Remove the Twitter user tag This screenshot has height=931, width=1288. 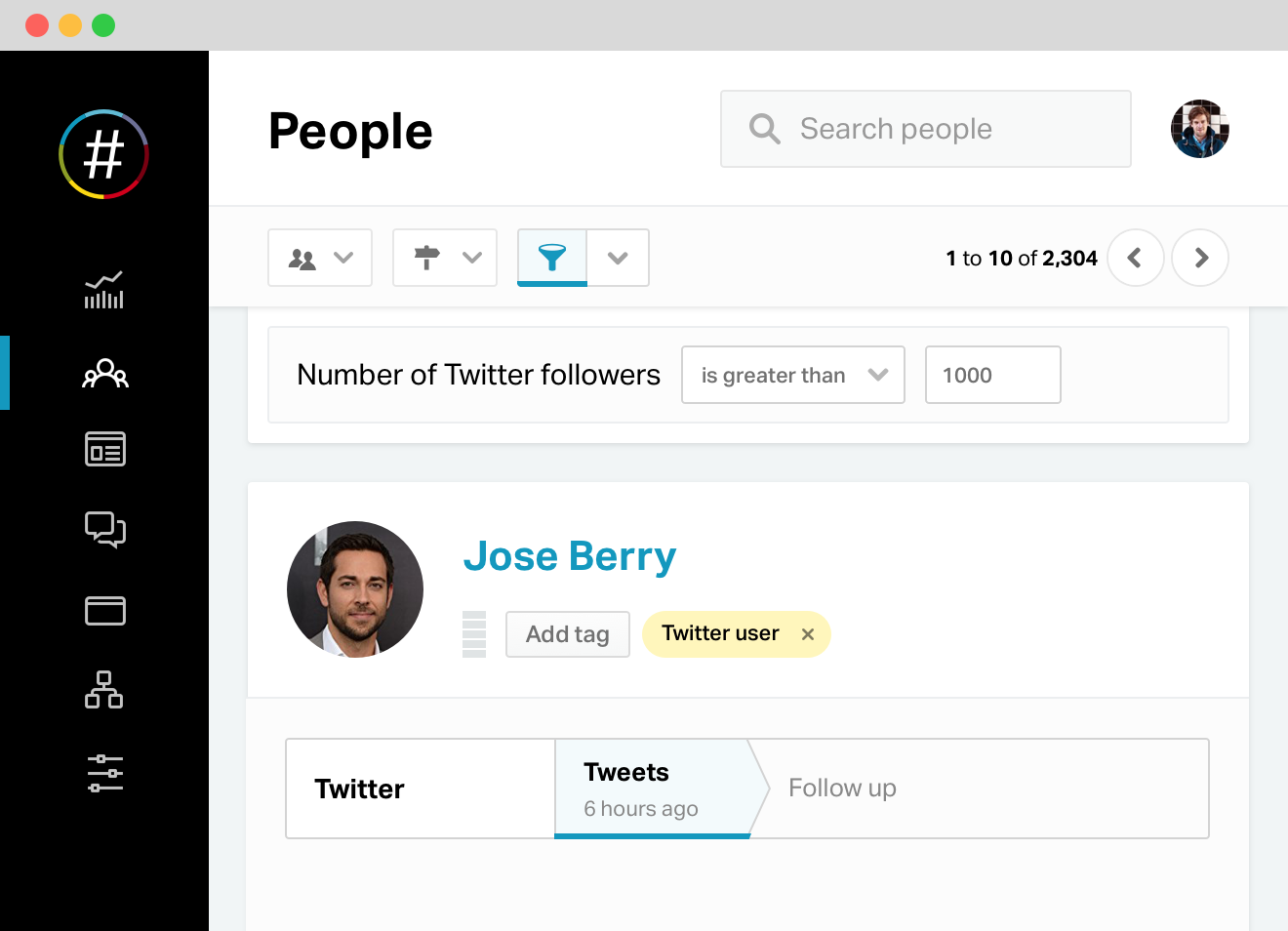click(x=808, y=634)
